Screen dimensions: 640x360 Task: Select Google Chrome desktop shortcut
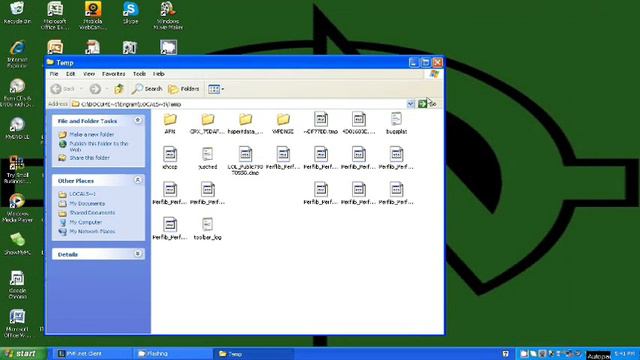17,285
